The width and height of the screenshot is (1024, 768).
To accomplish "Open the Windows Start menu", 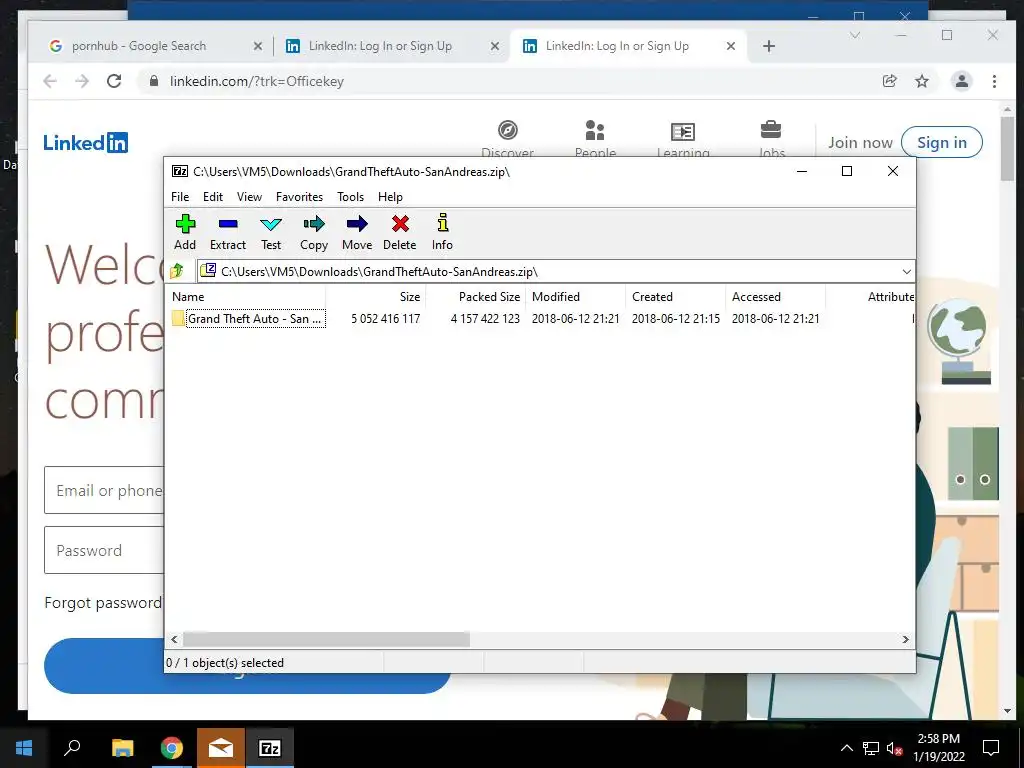I will coord(24,748).
